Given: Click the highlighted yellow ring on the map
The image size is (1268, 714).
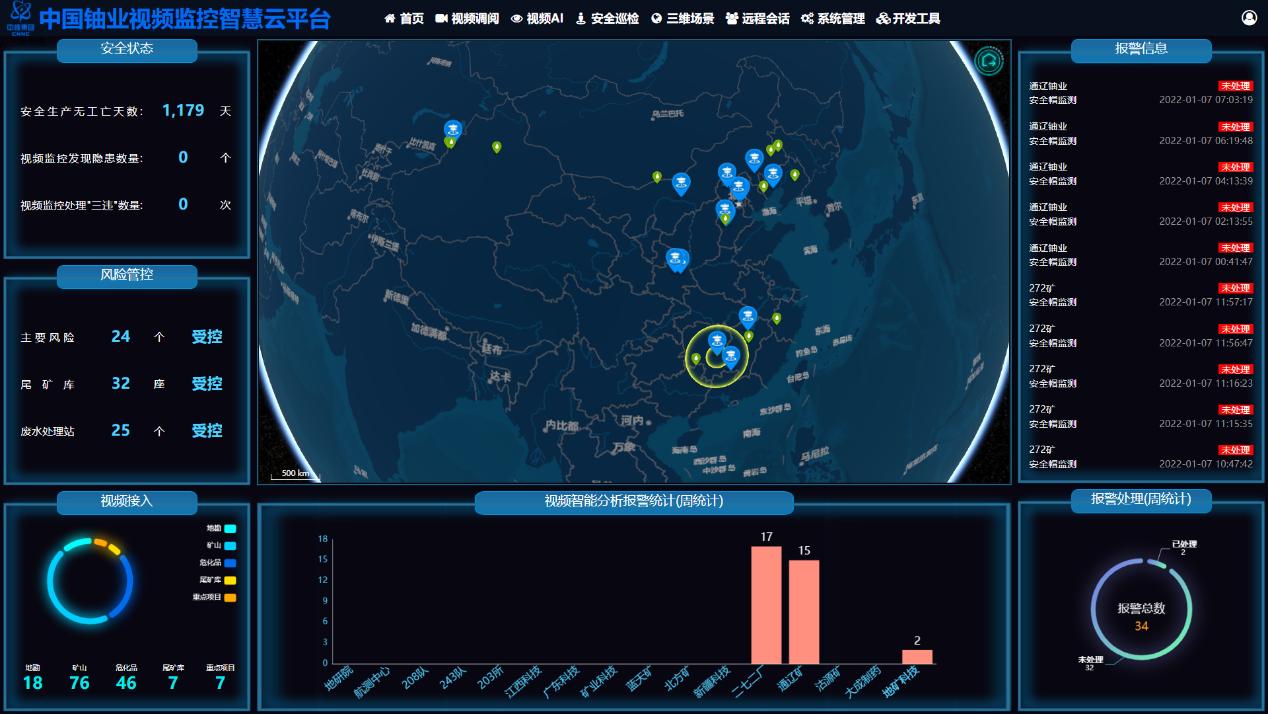Looking at the screenshot, I should pyautogui.click(x=717, y=357).
